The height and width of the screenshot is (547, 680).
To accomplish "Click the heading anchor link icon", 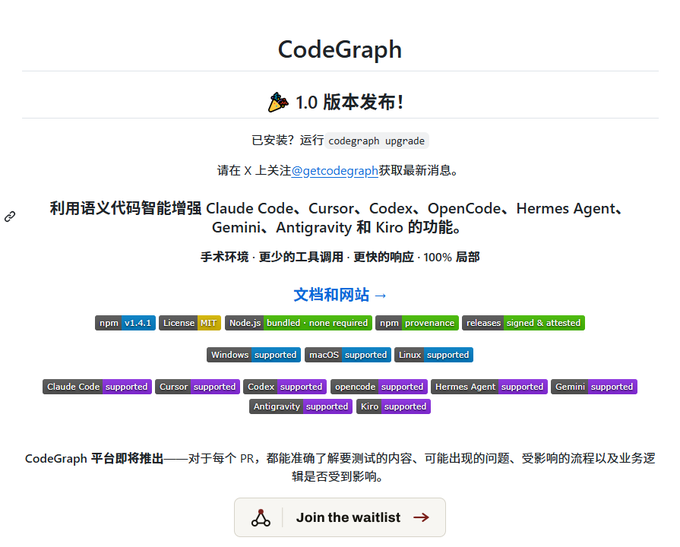I will pyautogui.click(x=10, y=216).
